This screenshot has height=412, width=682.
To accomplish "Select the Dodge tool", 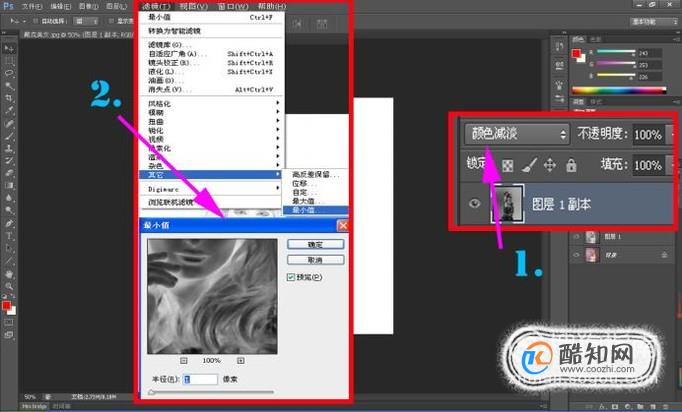I will coord(9,210).
